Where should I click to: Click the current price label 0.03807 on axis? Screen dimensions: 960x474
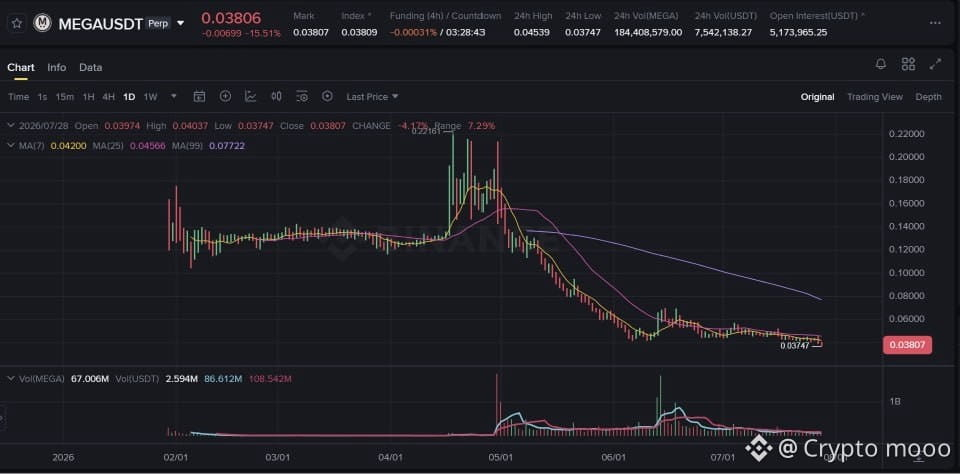907,345
